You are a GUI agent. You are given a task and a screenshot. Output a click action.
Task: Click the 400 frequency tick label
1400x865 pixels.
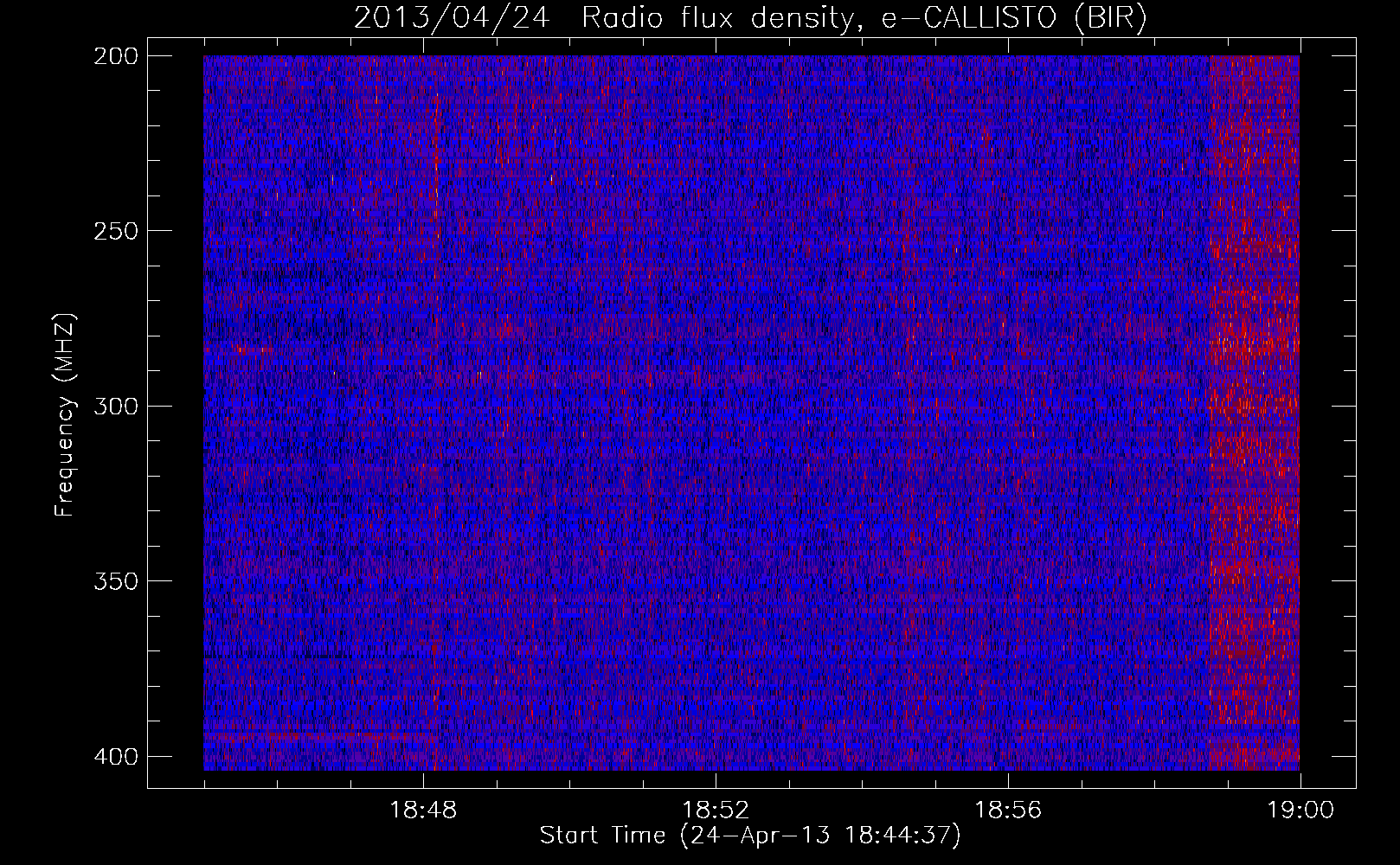click(115, 756)
